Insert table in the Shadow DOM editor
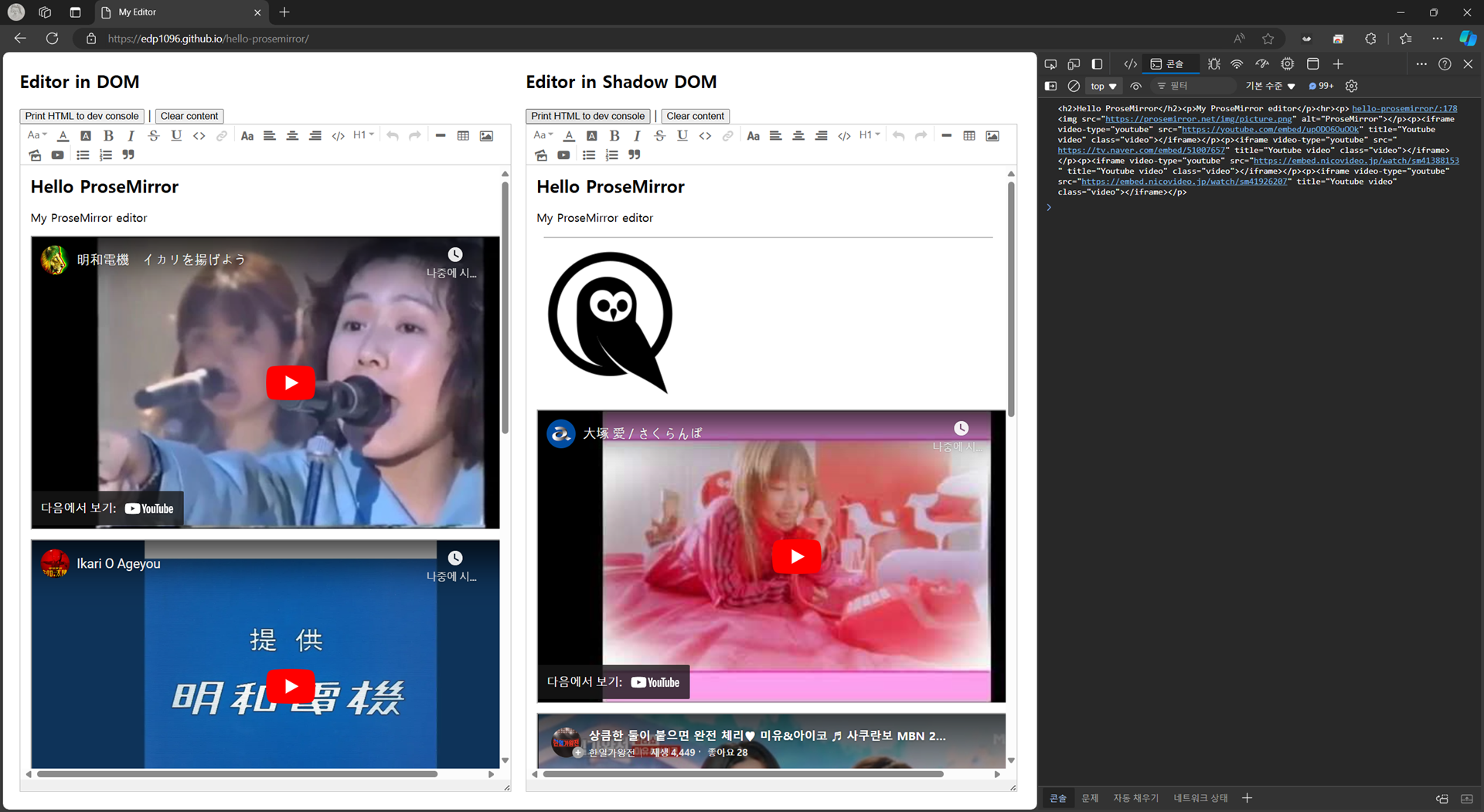 [969, 136]
